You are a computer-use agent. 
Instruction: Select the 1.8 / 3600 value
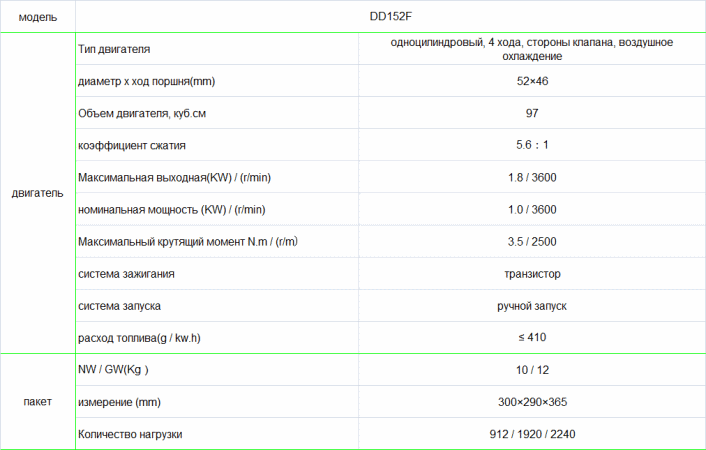[532, 177]
